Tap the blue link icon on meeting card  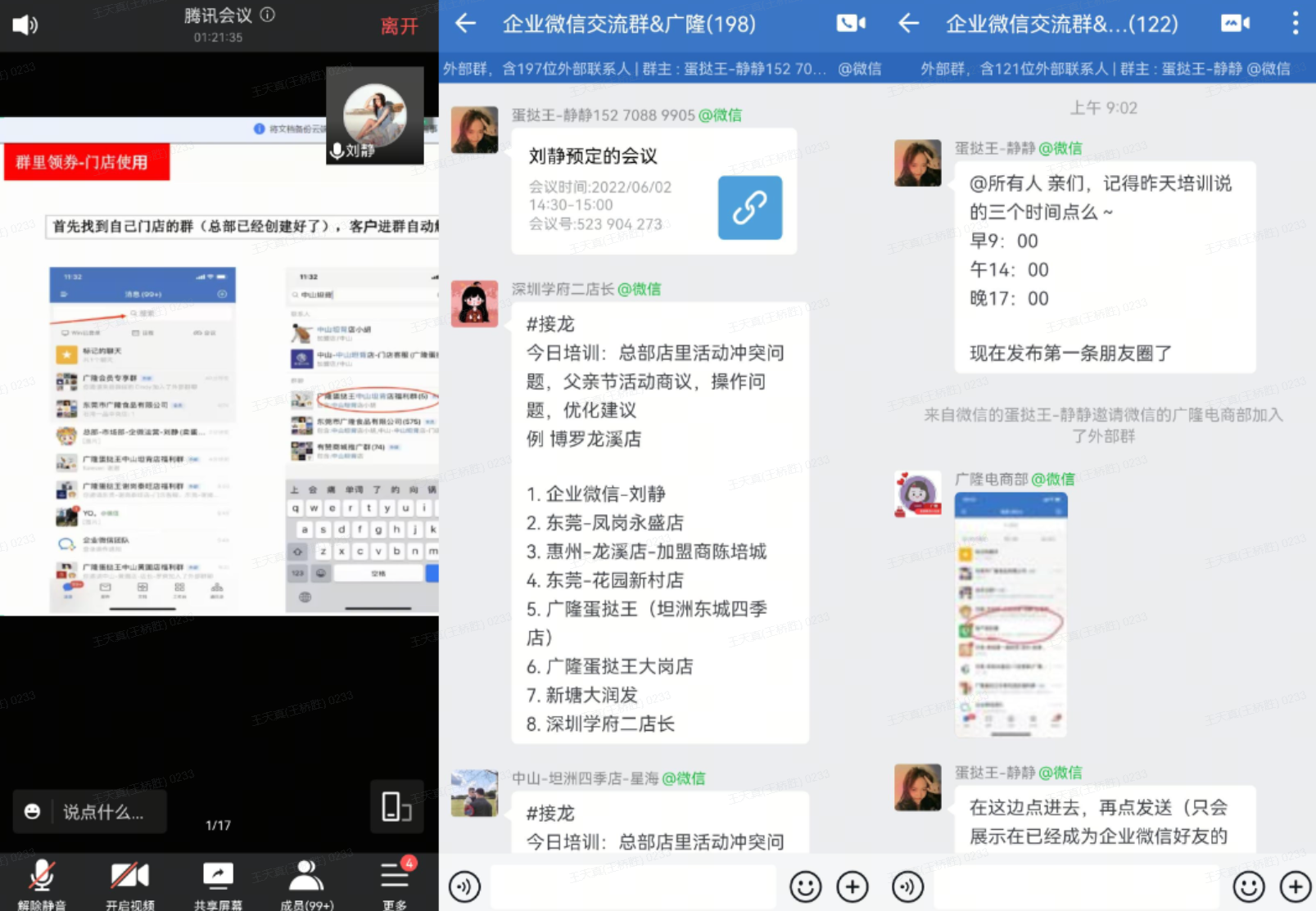[750, 208]
